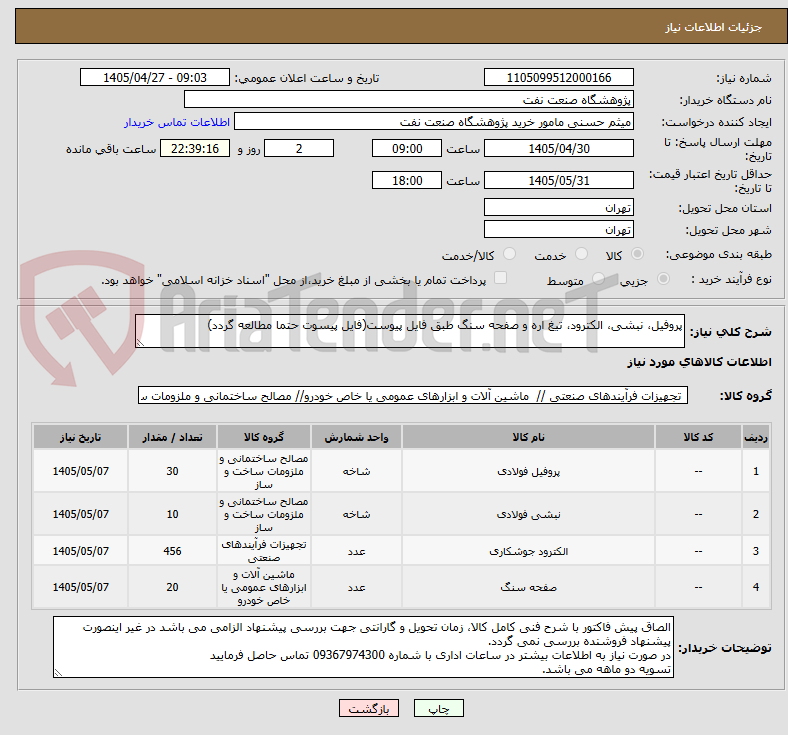This screenshot has width=788, height=735.
Task: Click the نام کالا column header
Action: (x=528, y=437)
